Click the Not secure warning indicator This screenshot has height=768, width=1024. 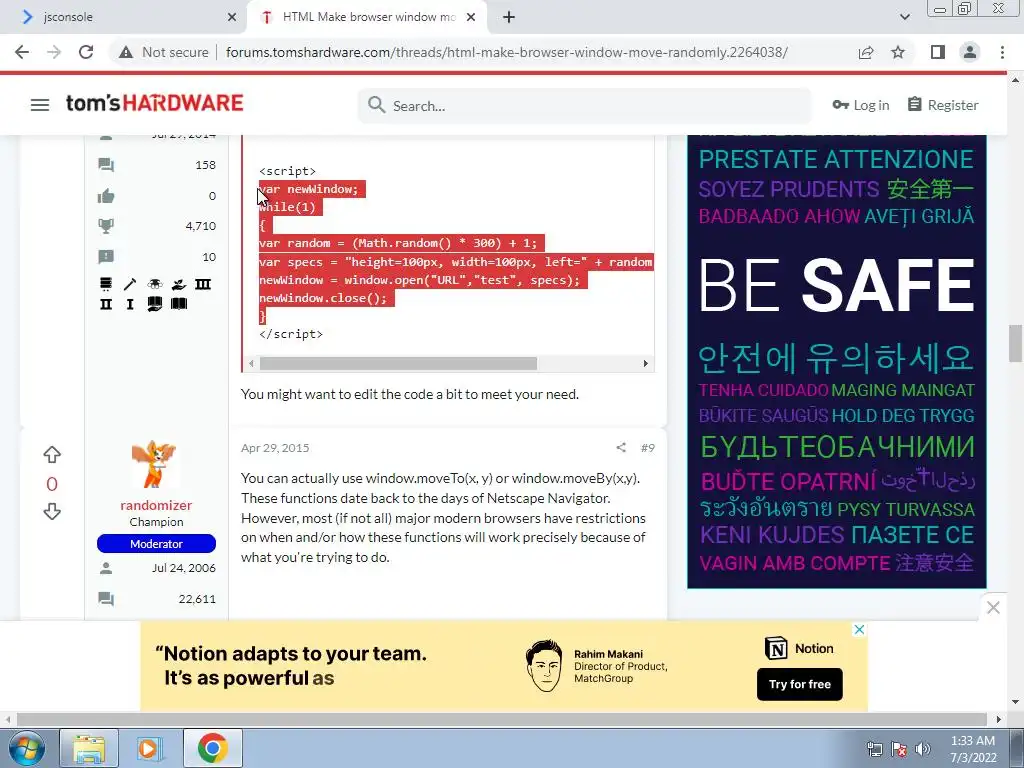[164, 52]
